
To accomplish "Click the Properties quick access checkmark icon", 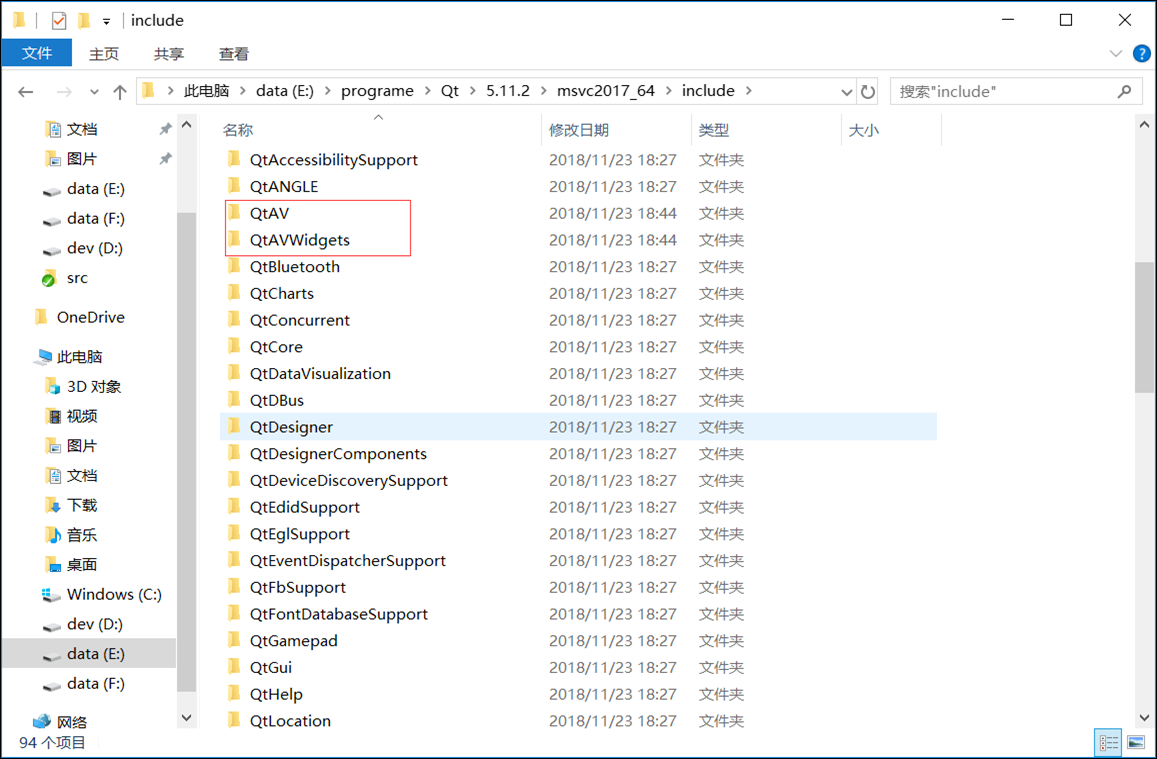I will (59, 21).
